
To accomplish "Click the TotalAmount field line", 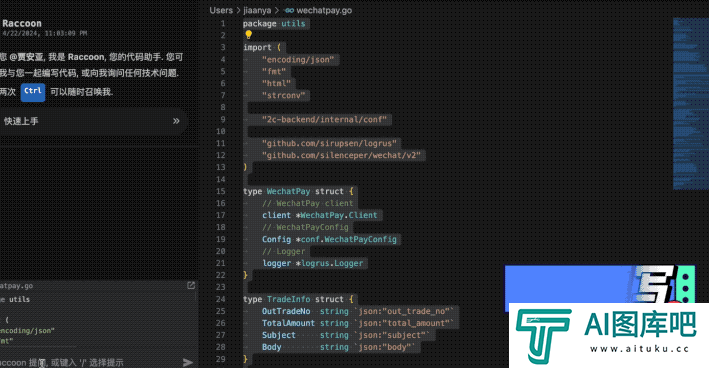I will pos(358,323).
